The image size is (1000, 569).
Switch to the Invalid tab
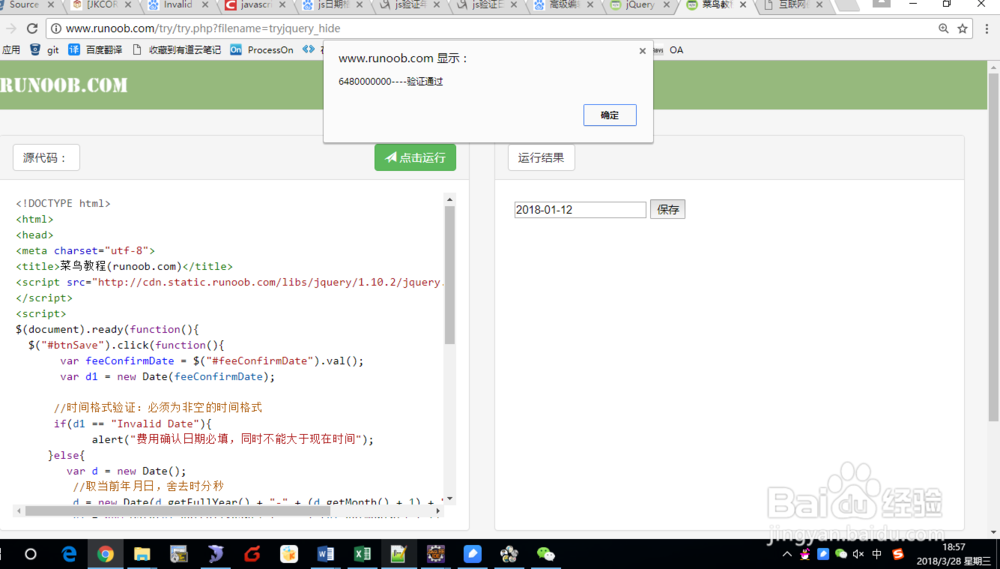point(178,4)
